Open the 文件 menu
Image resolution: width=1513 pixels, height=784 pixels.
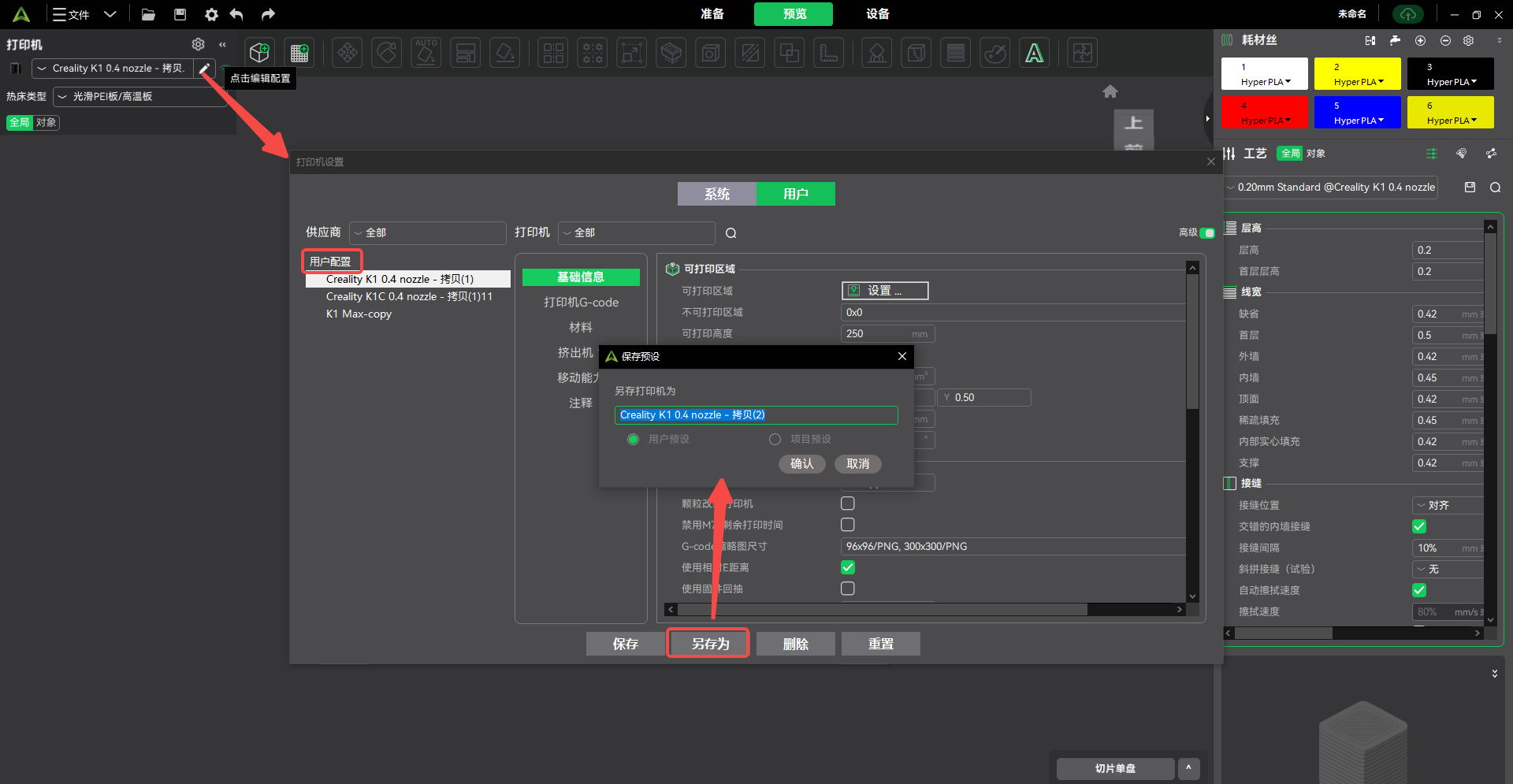(x=72, y=14)
